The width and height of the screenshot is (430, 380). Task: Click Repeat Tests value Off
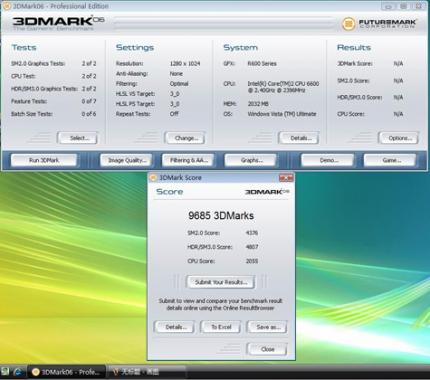(174, 113)
